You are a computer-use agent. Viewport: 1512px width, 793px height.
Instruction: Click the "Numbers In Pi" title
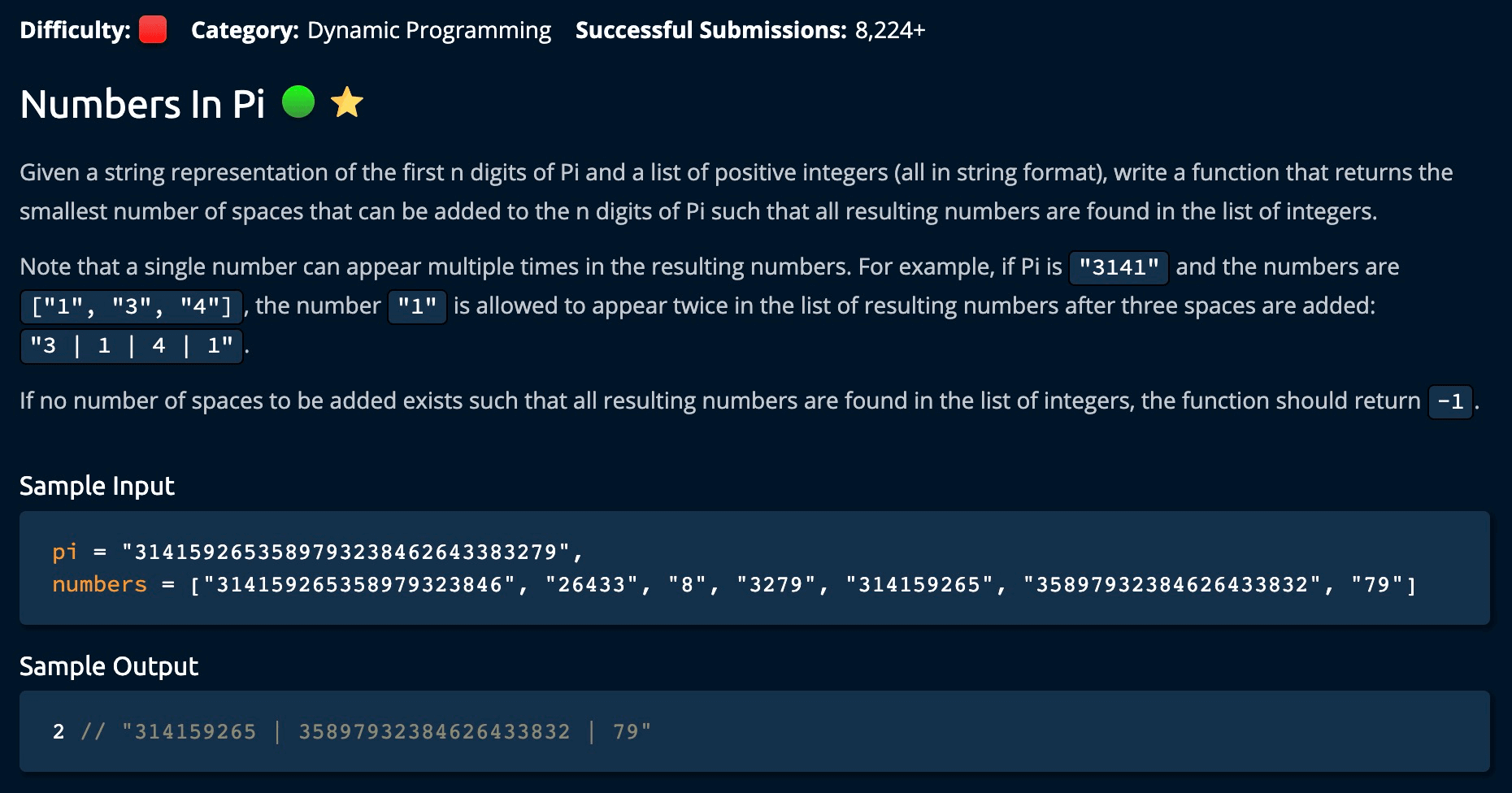pos(142,104)
